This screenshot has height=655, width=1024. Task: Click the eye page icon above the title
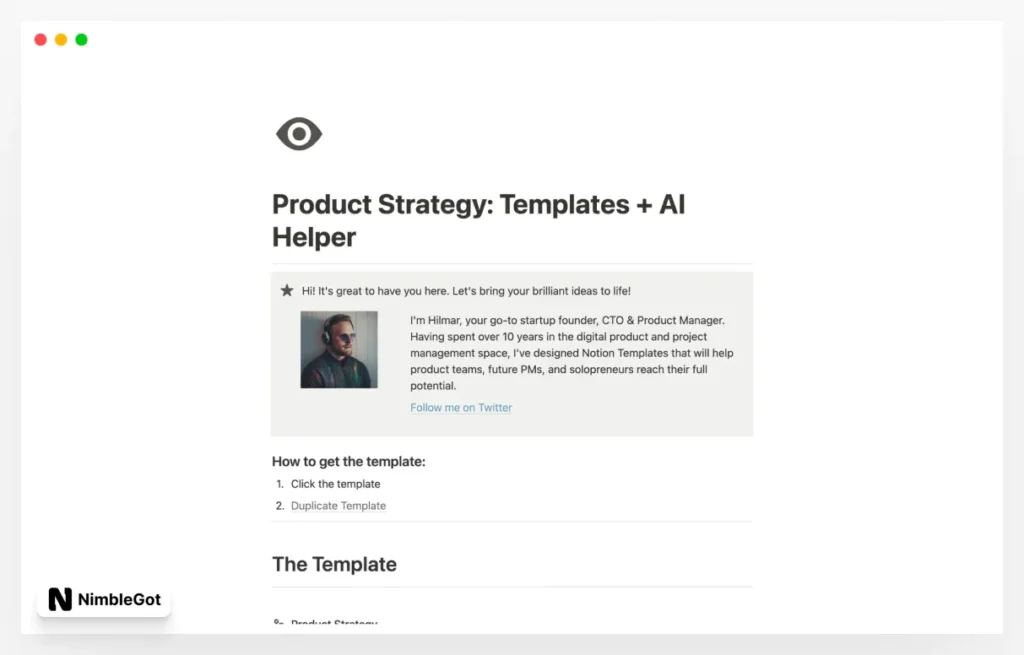[x=297, y=133]
